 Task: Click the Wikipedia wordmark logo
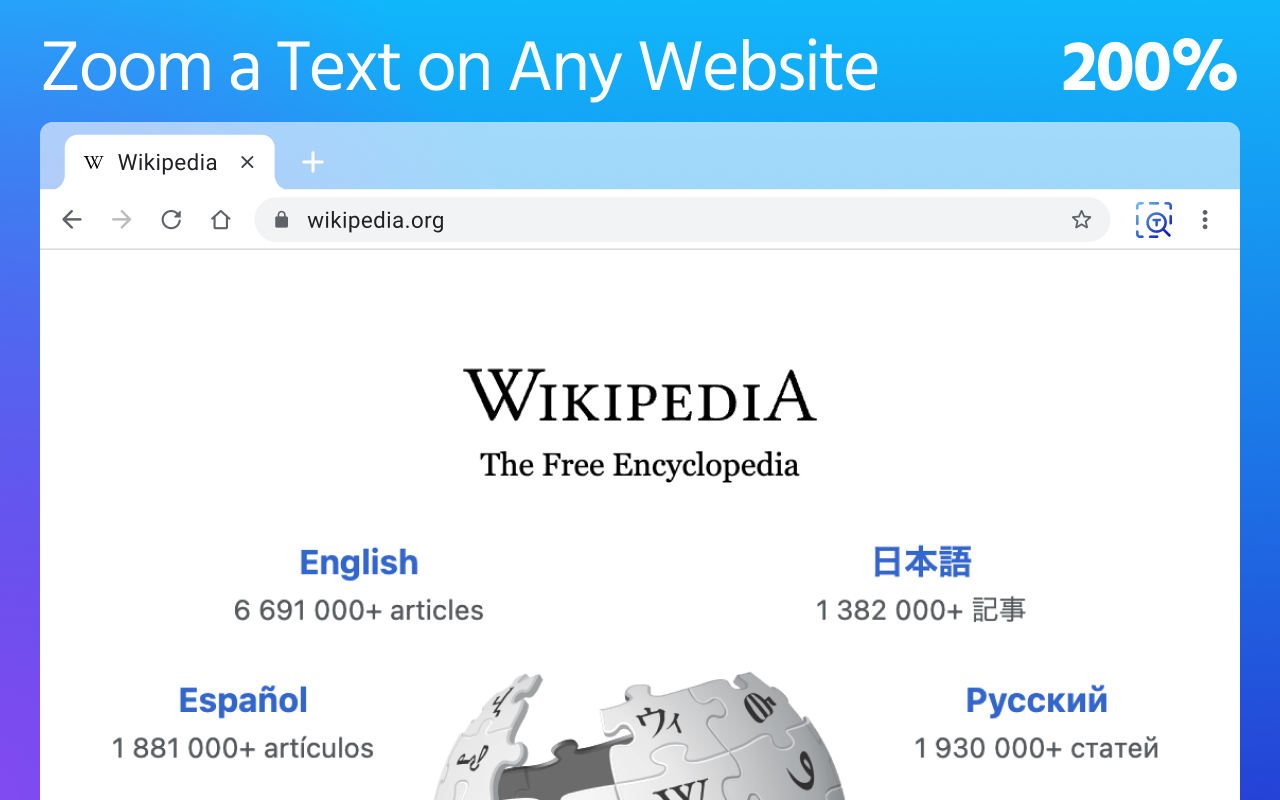pyautogui.click(x=640, y=395)
